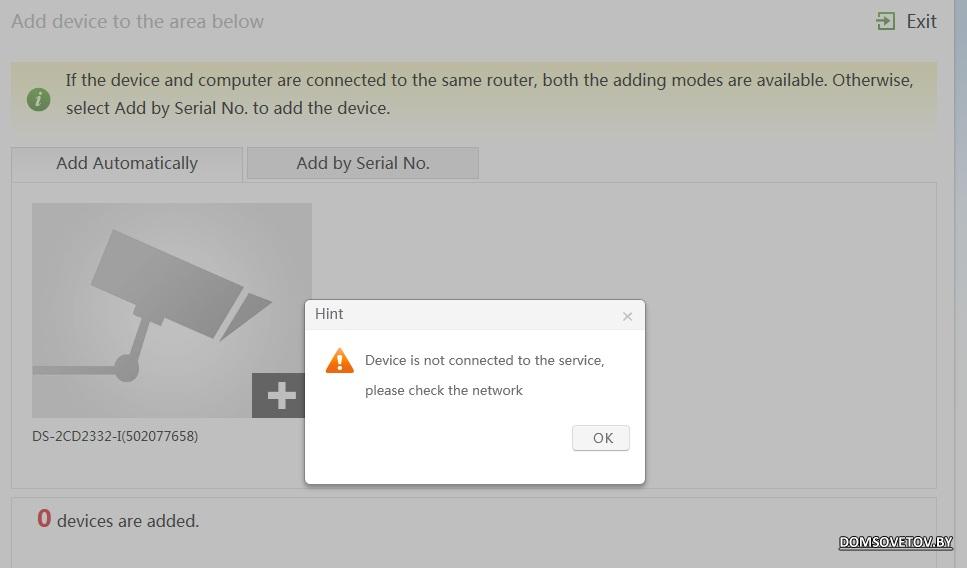
Task: Click the vertical scrollbar on right edge
Action: click(961, 284)
